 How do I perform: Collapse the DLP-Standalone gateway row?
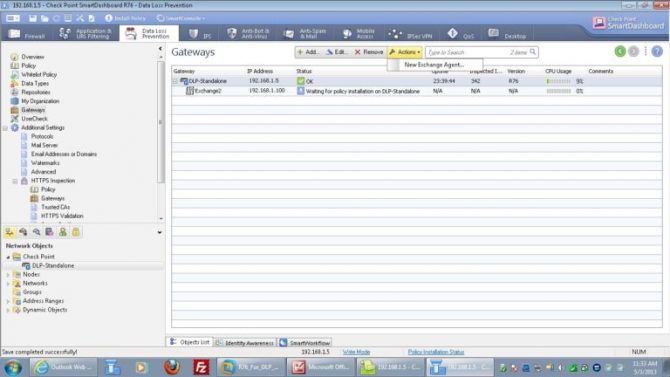click(175, 81)
